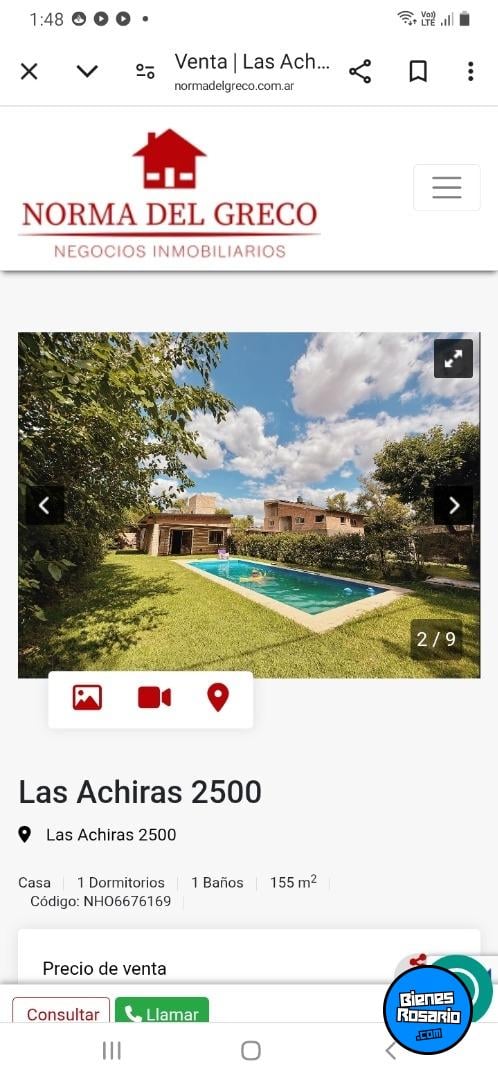
Task: Click the Norma Del Greco logo
Action: pos(169,194)
